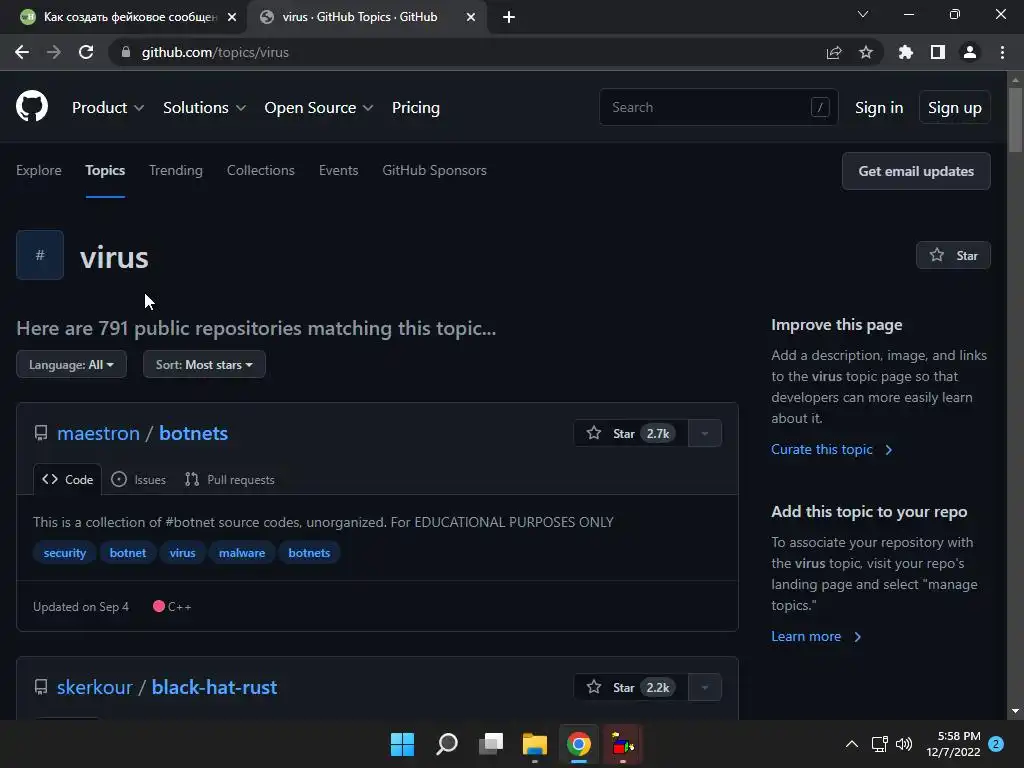The height and width of the screenshot is (768, 1024).
Task: Close the Russian-titled first tab
Action: click(x=232, y=17)
